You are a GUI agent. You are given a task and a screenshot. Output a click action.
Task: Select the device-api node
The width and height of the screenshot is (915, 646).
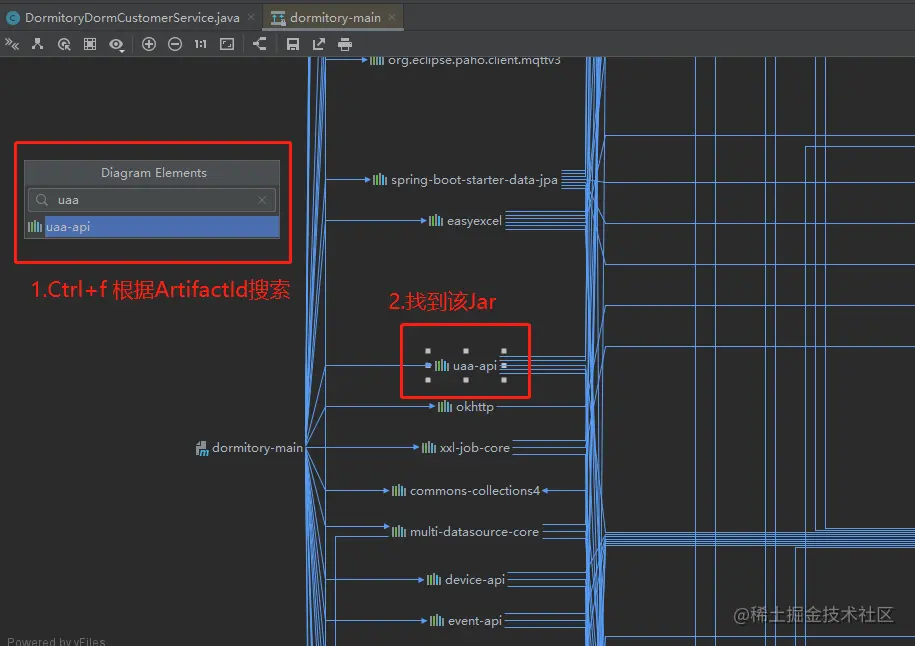click(466, 579)
